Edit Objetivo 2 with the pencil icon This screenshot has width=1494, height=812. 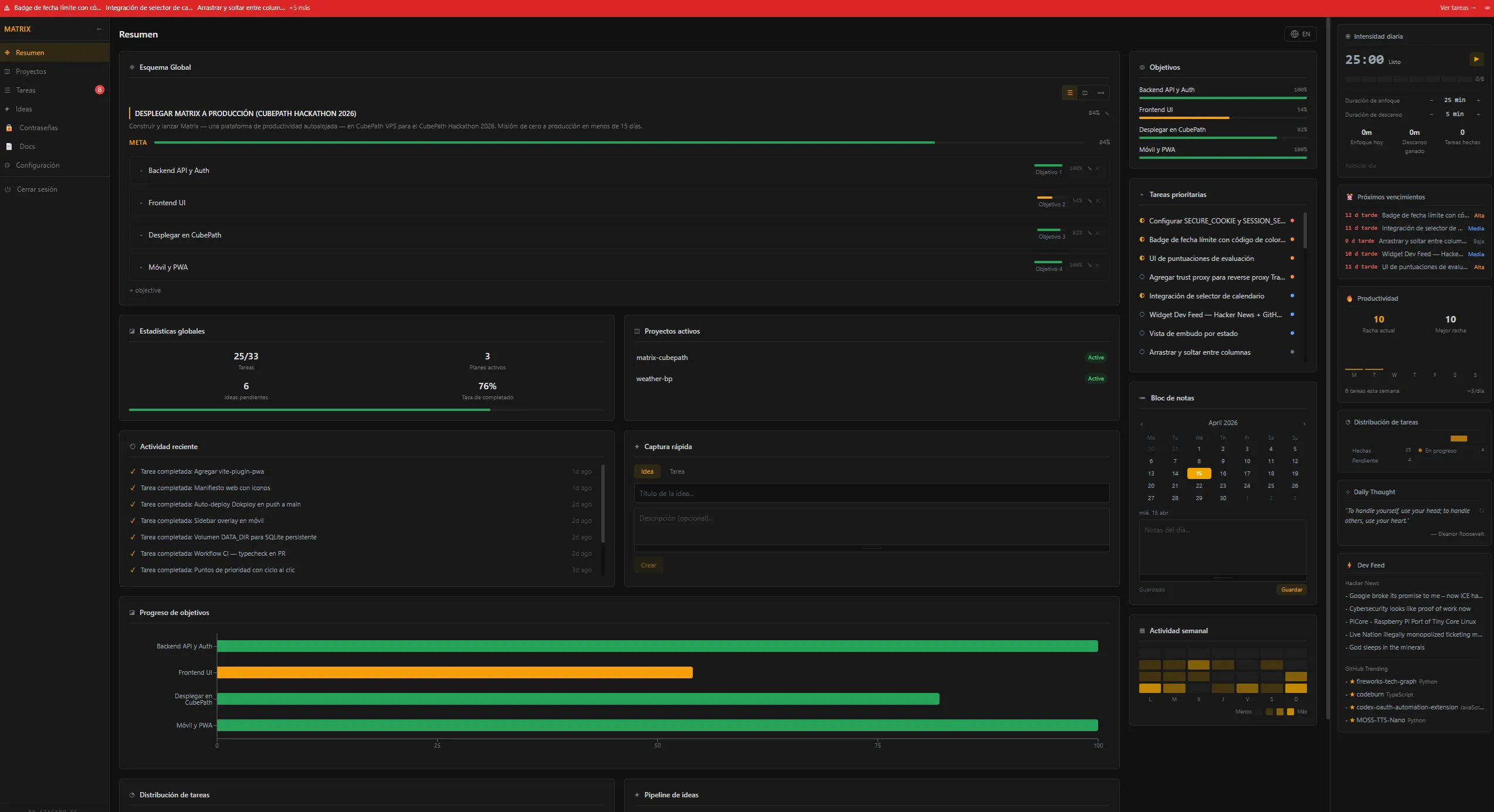tap(1089, 201)
